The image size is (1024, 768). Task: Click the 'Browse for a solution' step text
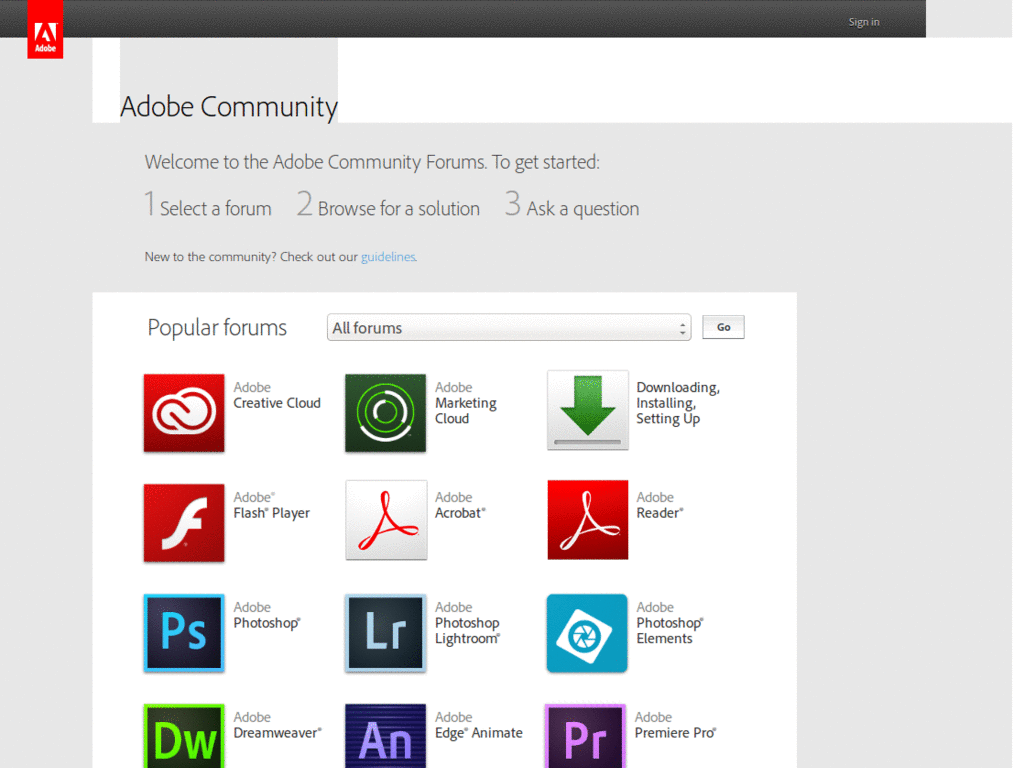click(x=398, y=208)
